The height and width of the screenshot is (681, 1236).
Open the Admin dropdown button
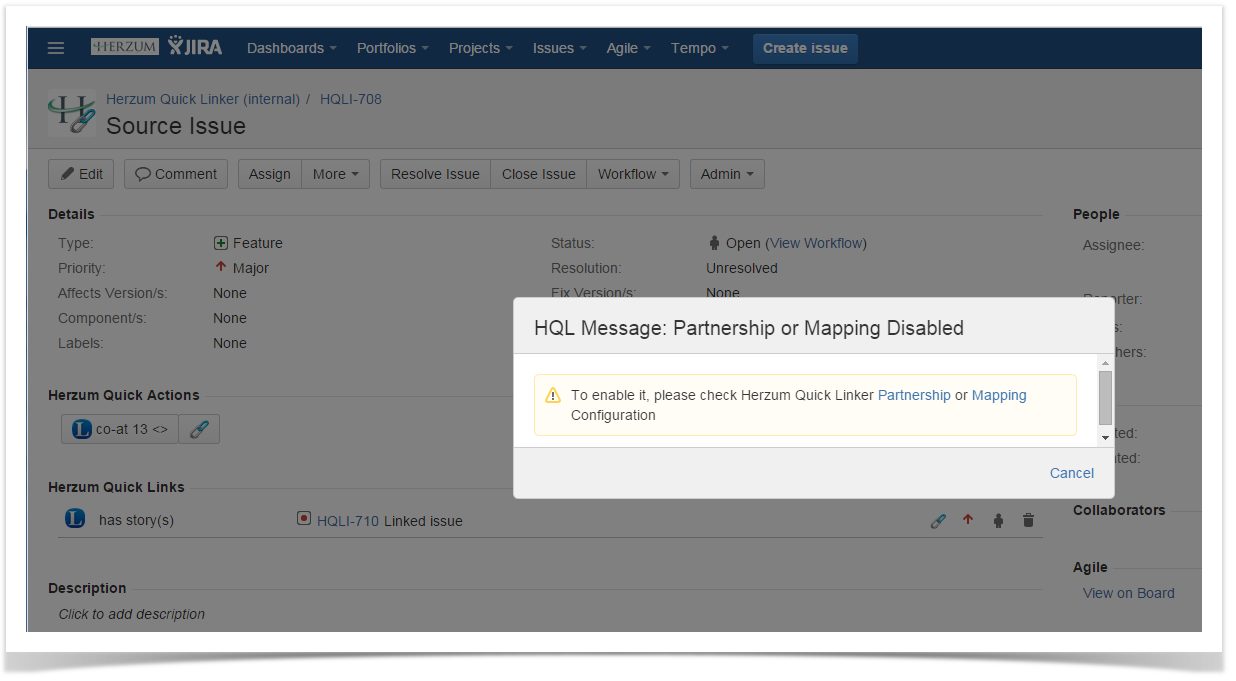(727, 174)
